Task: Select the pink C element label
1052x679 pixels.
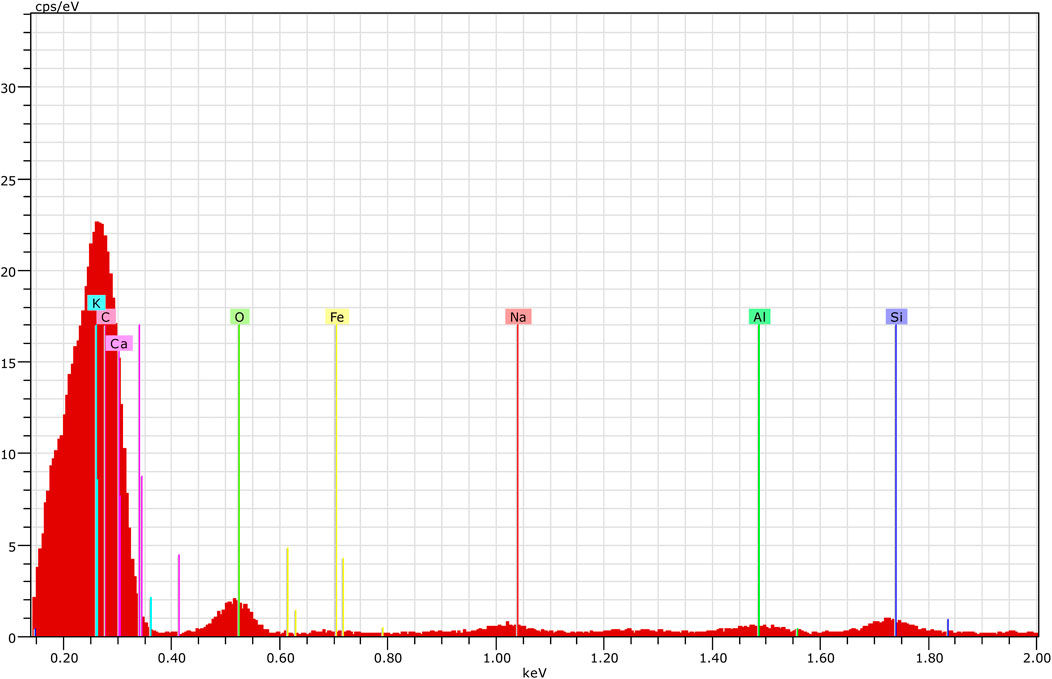Action: tap(105, 317)
